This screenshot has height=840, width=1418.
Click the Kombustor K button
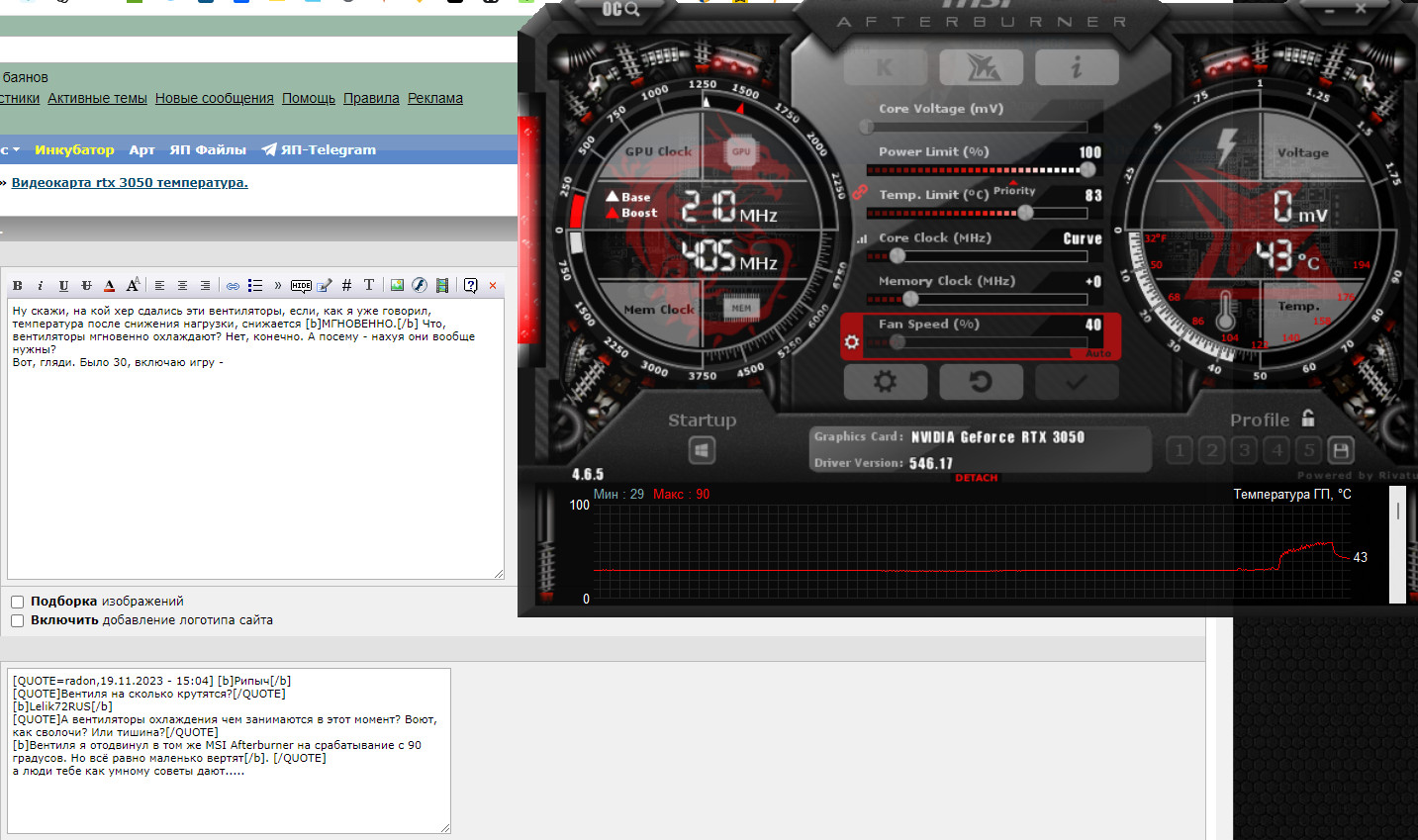[x=885, y=67]
